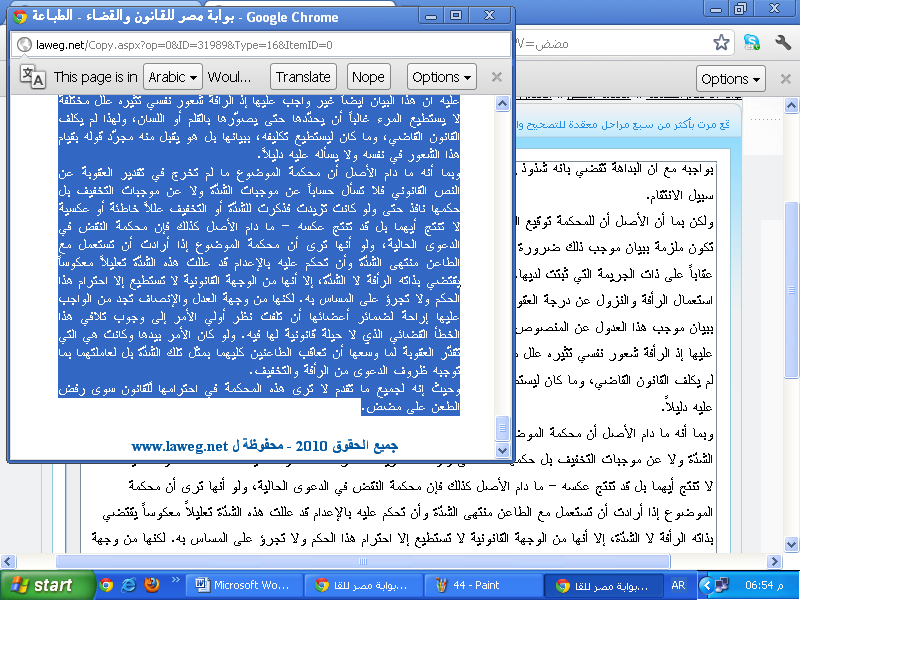Switch to first Chrome taskbar button
900x660 pixels.
[x=363, y=585]
